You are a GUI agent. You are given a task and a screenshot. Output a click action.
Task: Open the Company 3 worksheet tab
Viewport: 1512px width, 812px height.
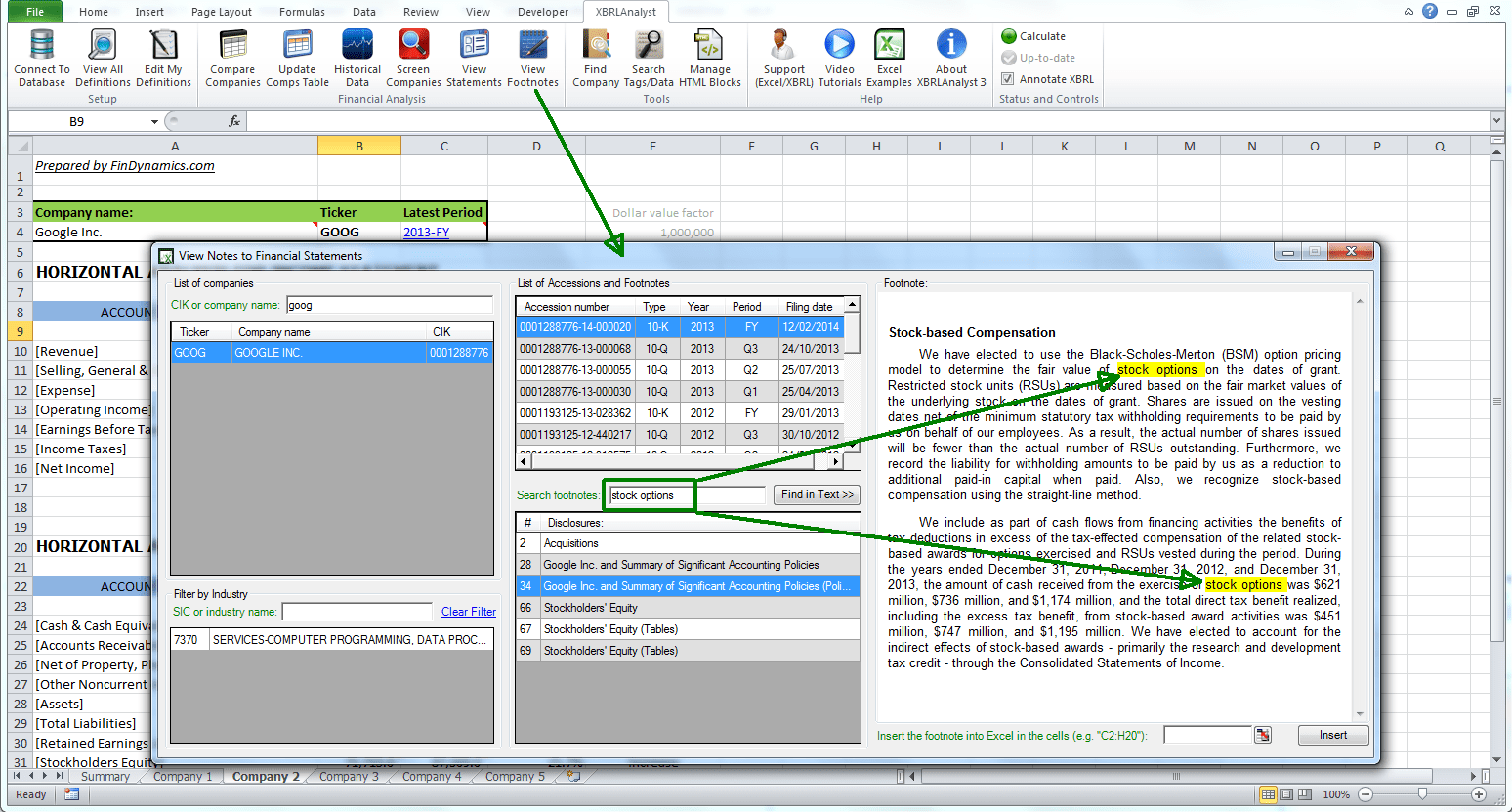(349, 777)
